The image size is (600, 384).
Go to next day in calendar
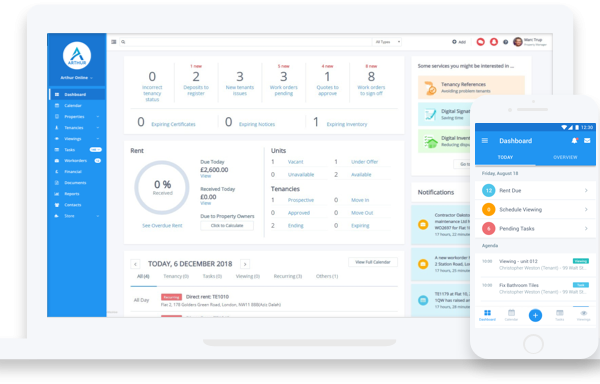point(245,264)
